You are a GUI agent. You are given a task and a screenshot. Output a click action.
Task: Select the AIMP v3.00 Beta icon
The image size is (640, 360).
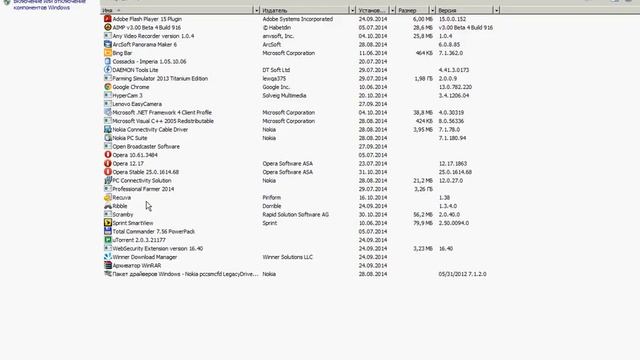(x=108, y=27)
